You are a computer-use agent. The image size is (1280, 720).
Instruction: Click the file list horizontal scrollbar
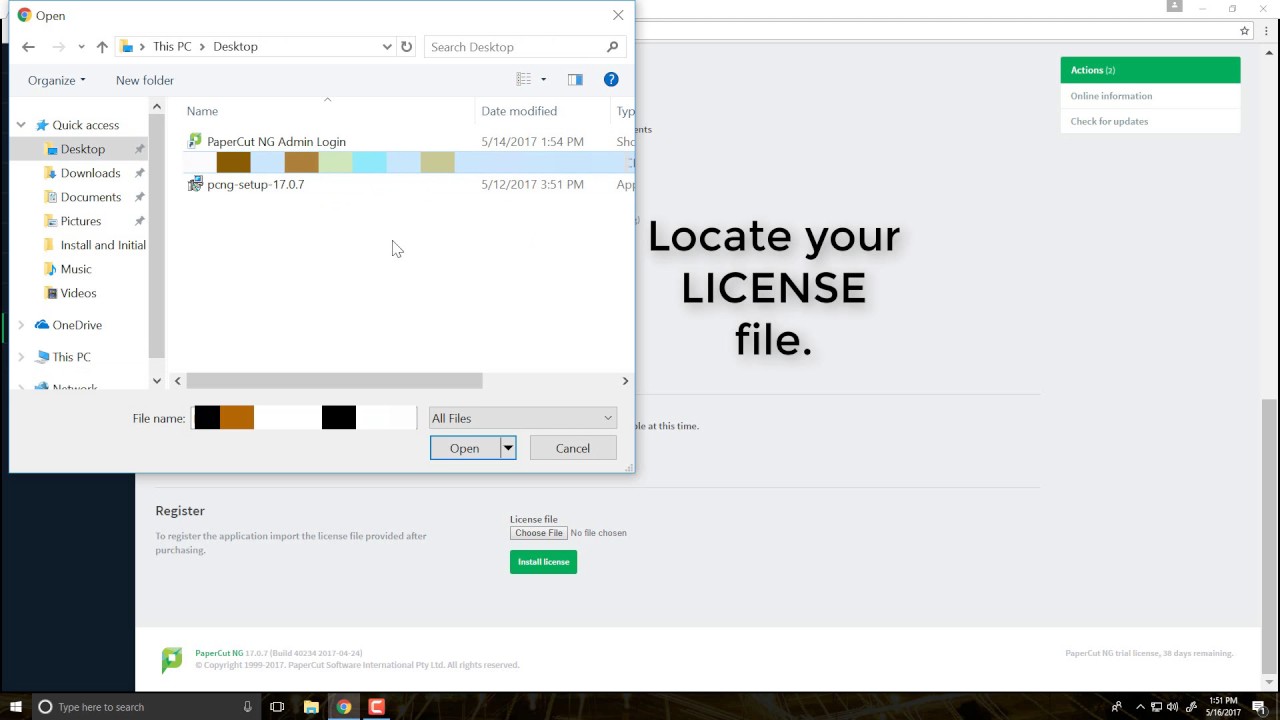(334, 381)
